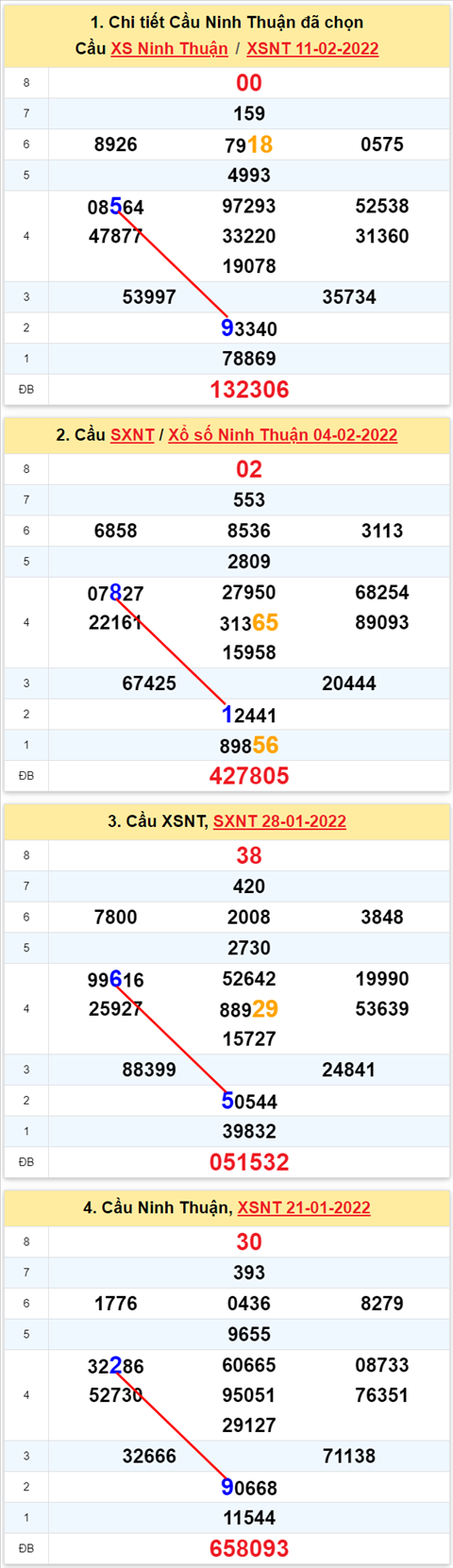Screen dimensions: 453x1568
Task: Select fourth prize number 95051
Action: click(x=249, y=1394)
